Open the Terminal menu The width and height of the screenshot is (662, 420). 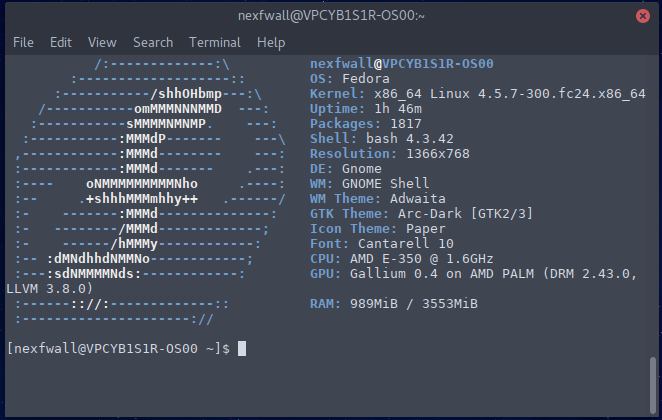coord(215,42)
